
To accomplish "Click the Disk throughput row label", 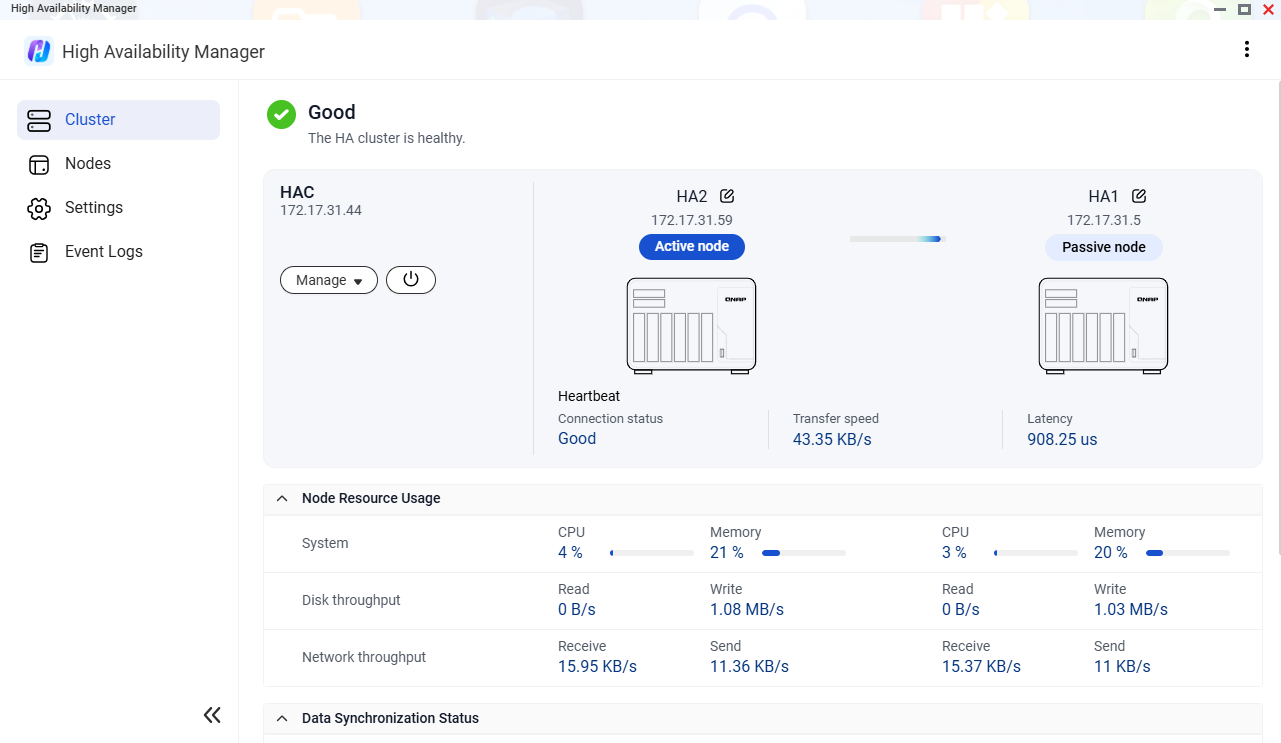I will tap(351, 600).
